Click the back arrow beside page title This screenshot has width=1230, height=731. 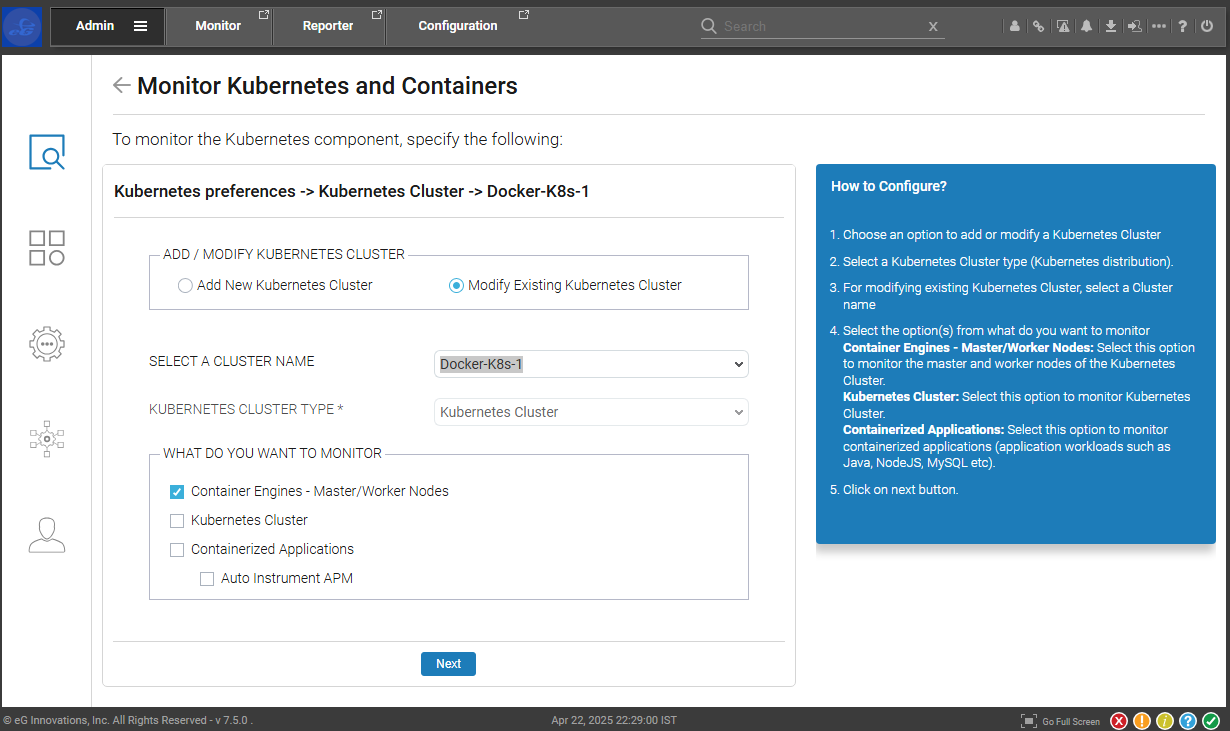click(122, 85)
